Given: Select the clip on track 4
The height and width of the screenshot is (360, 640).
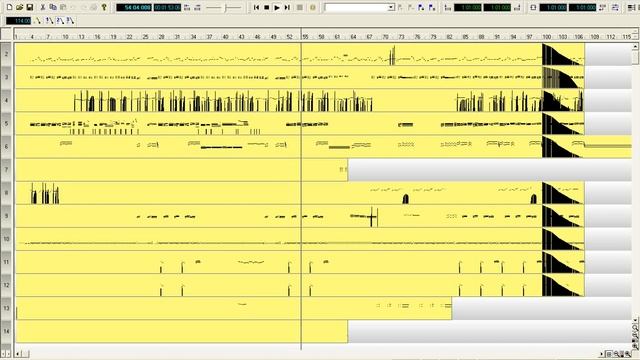Looking at the screenshot, I should (x=300, y=100).
